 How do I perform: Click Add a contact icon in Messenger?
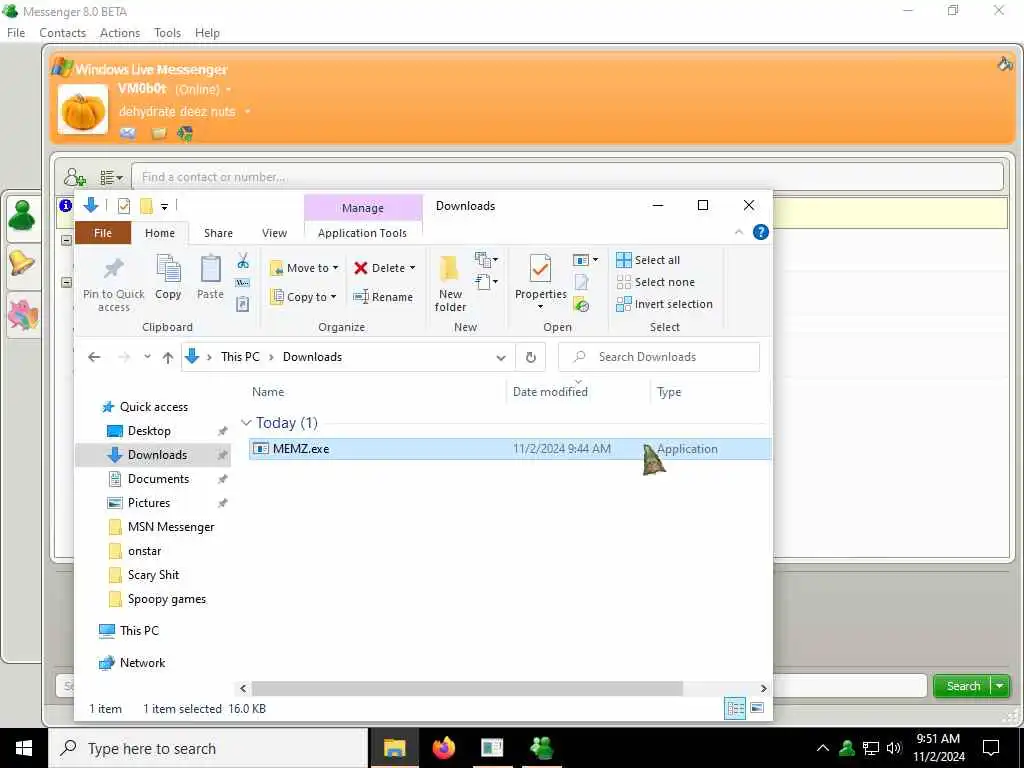point(74,177)
